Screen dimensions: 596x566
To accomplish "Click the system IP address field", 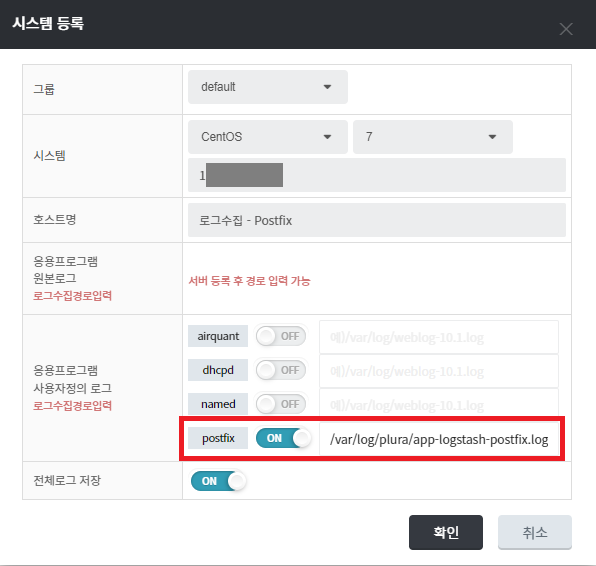I will (377, 175).
